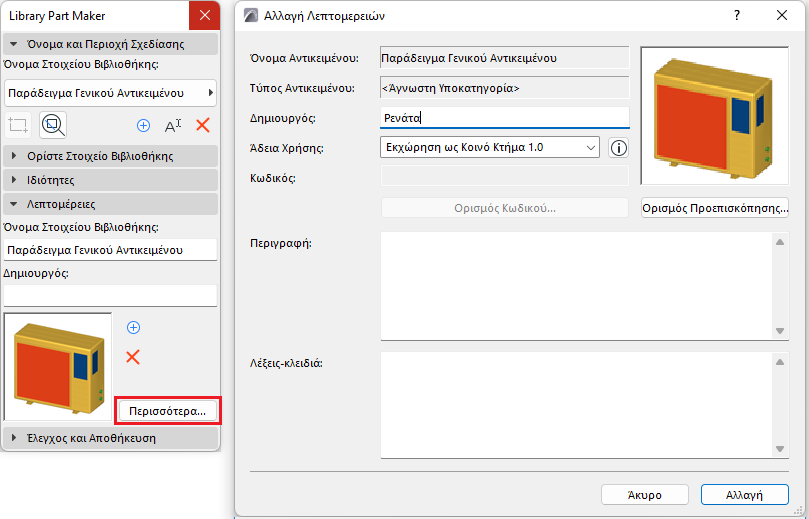Collapse the Λεπτομέρειες section
The width and height of the screenshot is (809, 519).
coord(110,204)
